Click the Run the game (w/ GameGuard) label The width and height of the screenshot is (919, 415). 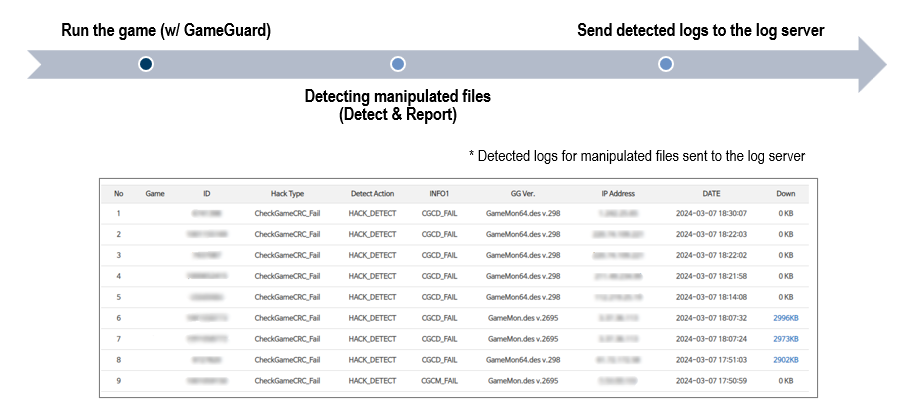coord(166,30)
